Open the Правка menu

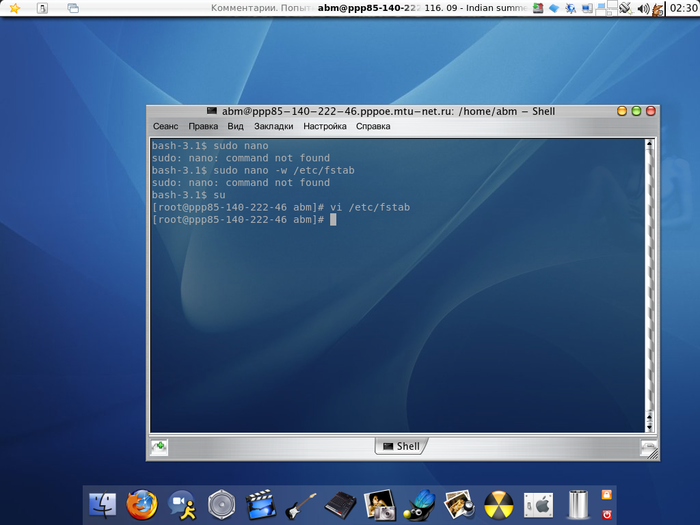[203, 126]
